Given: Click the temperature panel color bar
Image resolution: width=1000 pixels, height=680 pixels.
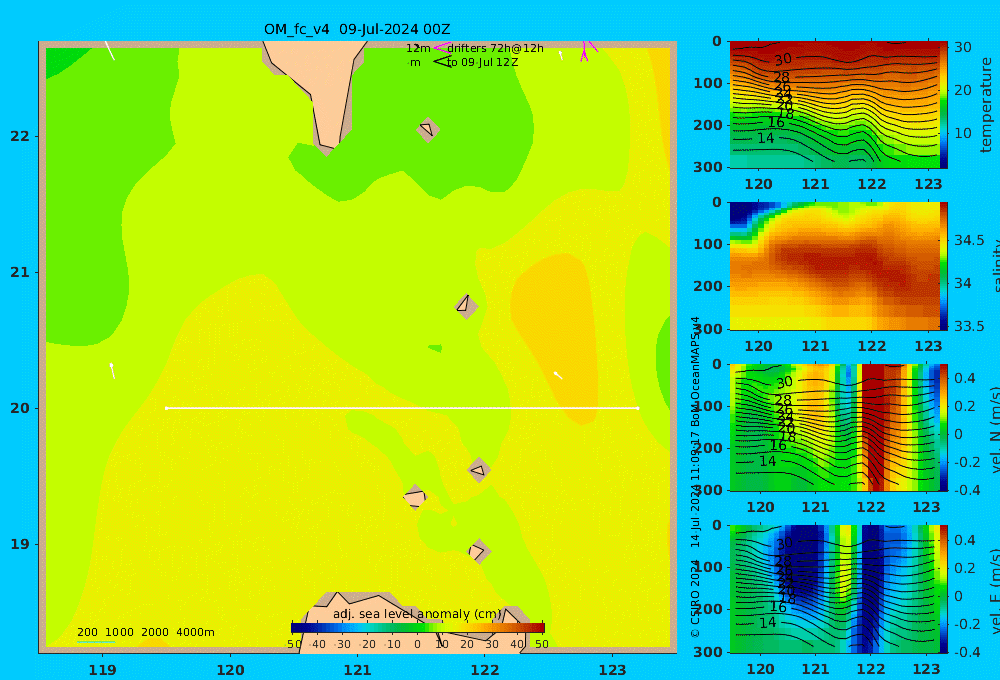Looking at the screenshot, I should pyautogui.click(x=944, y=105).
